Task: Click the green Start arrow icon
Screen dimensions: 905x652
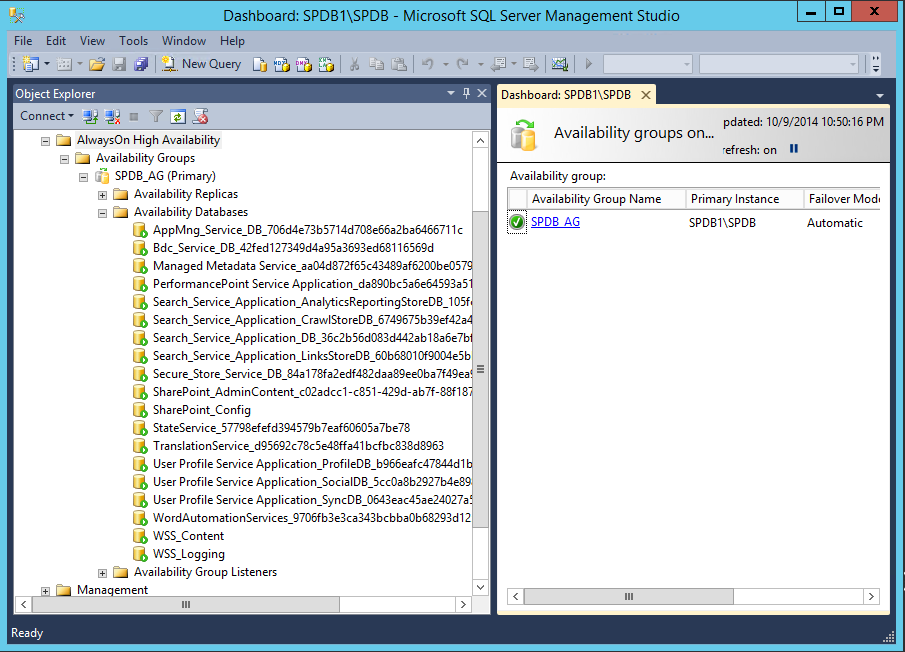Action: [589, 64]
